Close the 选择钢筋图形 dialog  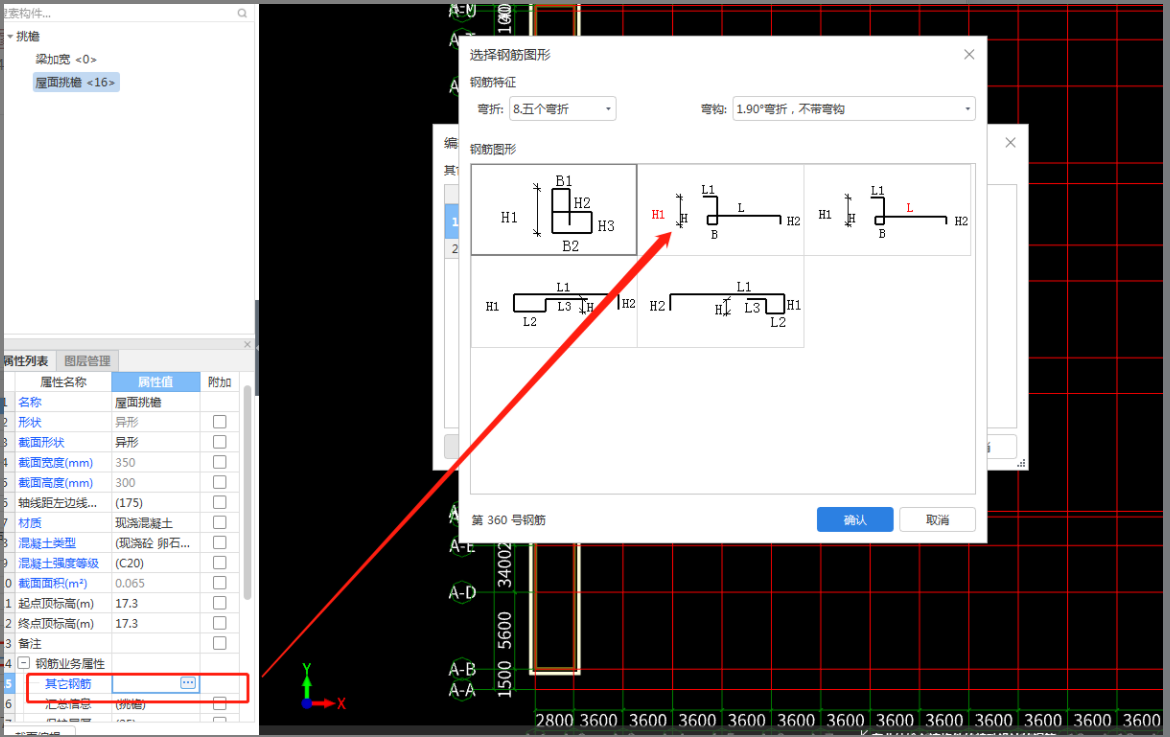pyautogui.click(x=969, y=54)
